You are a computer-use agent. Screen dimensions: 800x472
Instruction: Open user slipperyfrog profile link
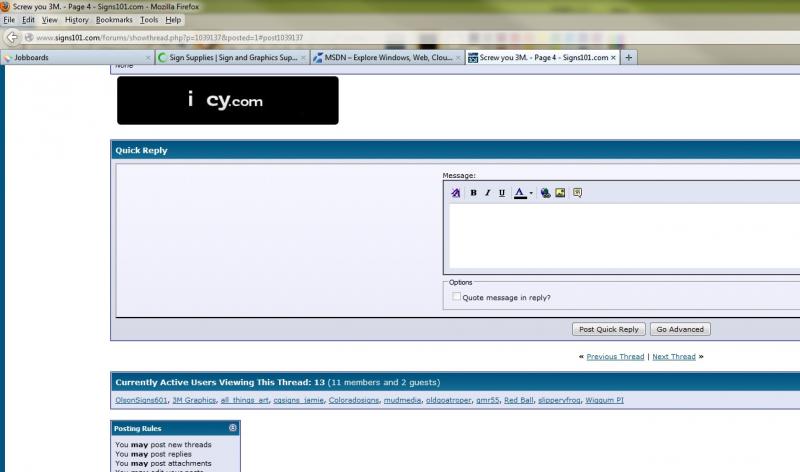559,401
